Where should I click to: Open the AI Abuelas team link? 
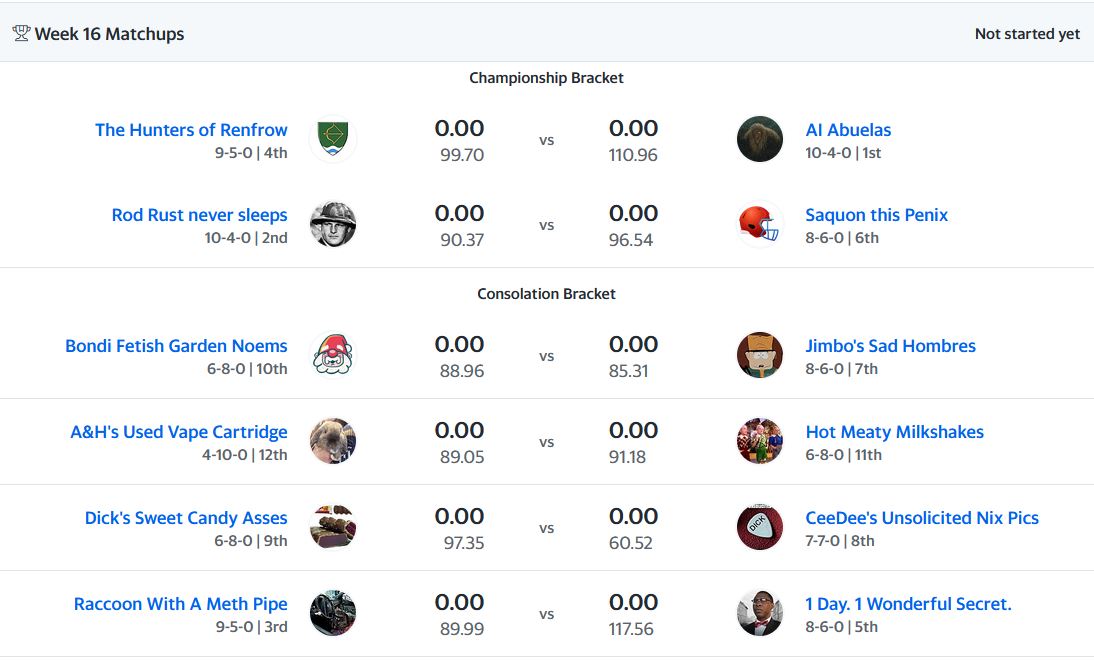(x=848, y=130)
